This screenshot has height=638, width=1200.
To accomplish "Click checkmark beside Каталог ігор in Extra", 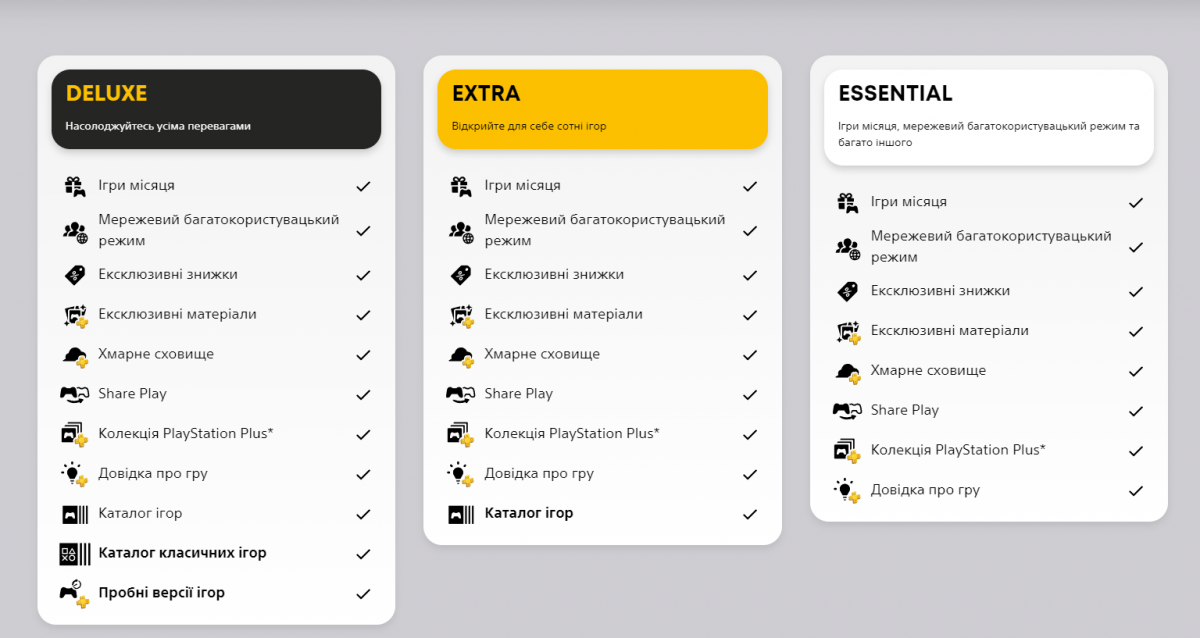I will [750, 514].
